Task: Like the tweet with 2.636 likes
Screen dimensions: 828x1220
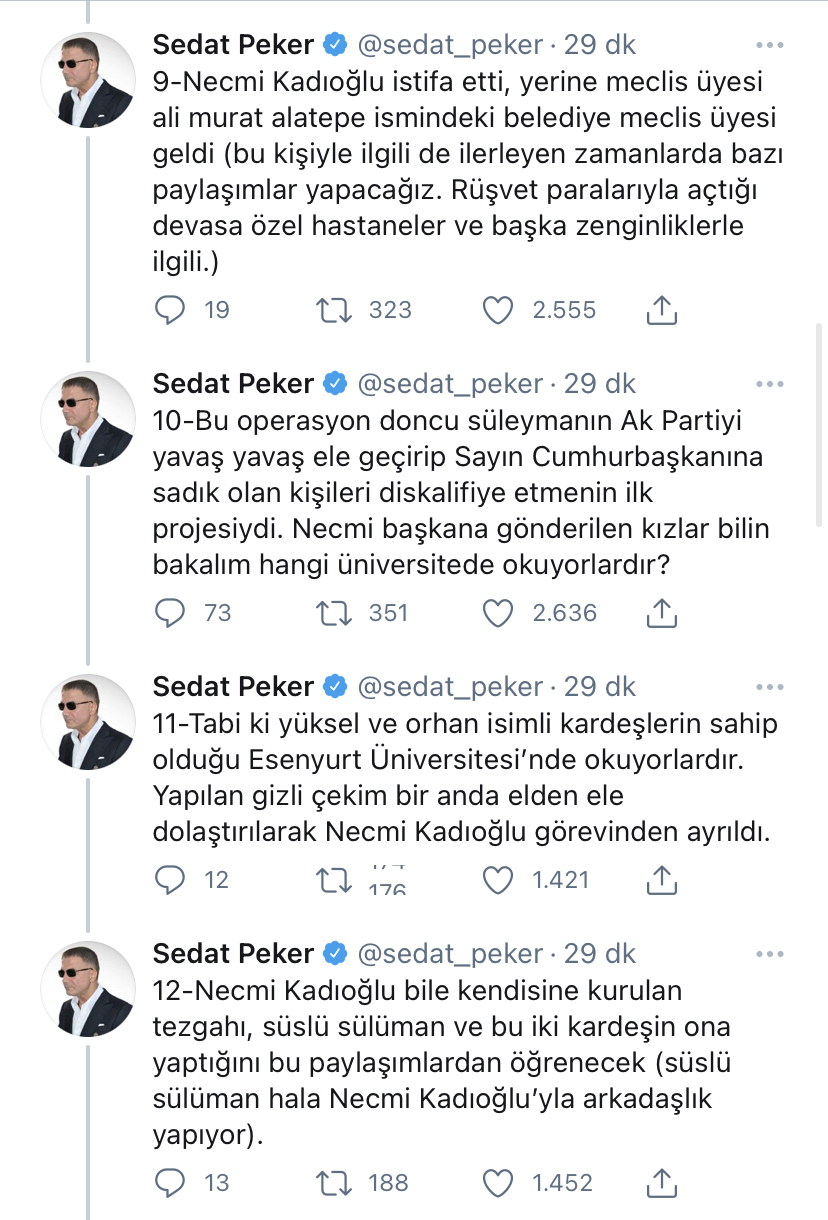Action: pyautogui.click(x=498, y=612)
